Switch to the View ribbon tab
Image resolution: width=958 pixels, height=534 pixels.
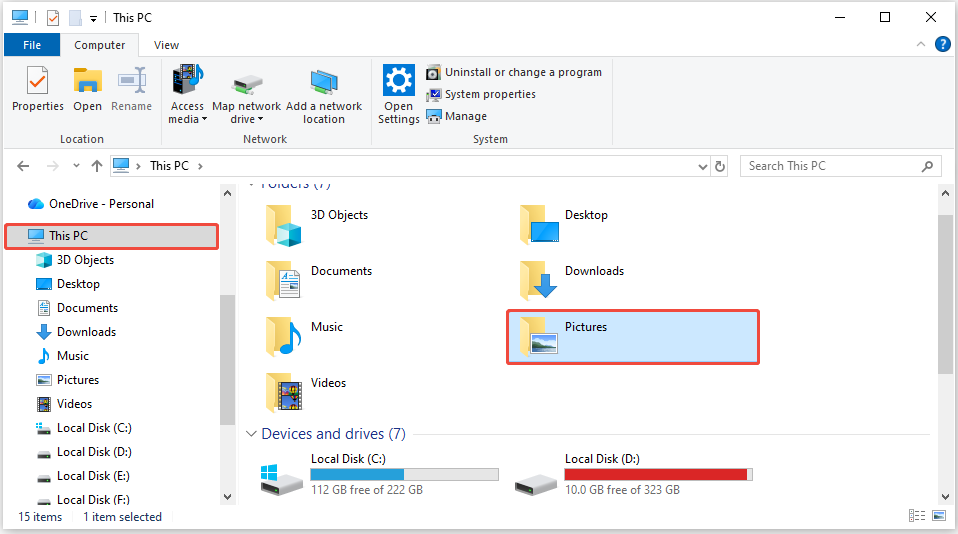[x=166, y=45]
